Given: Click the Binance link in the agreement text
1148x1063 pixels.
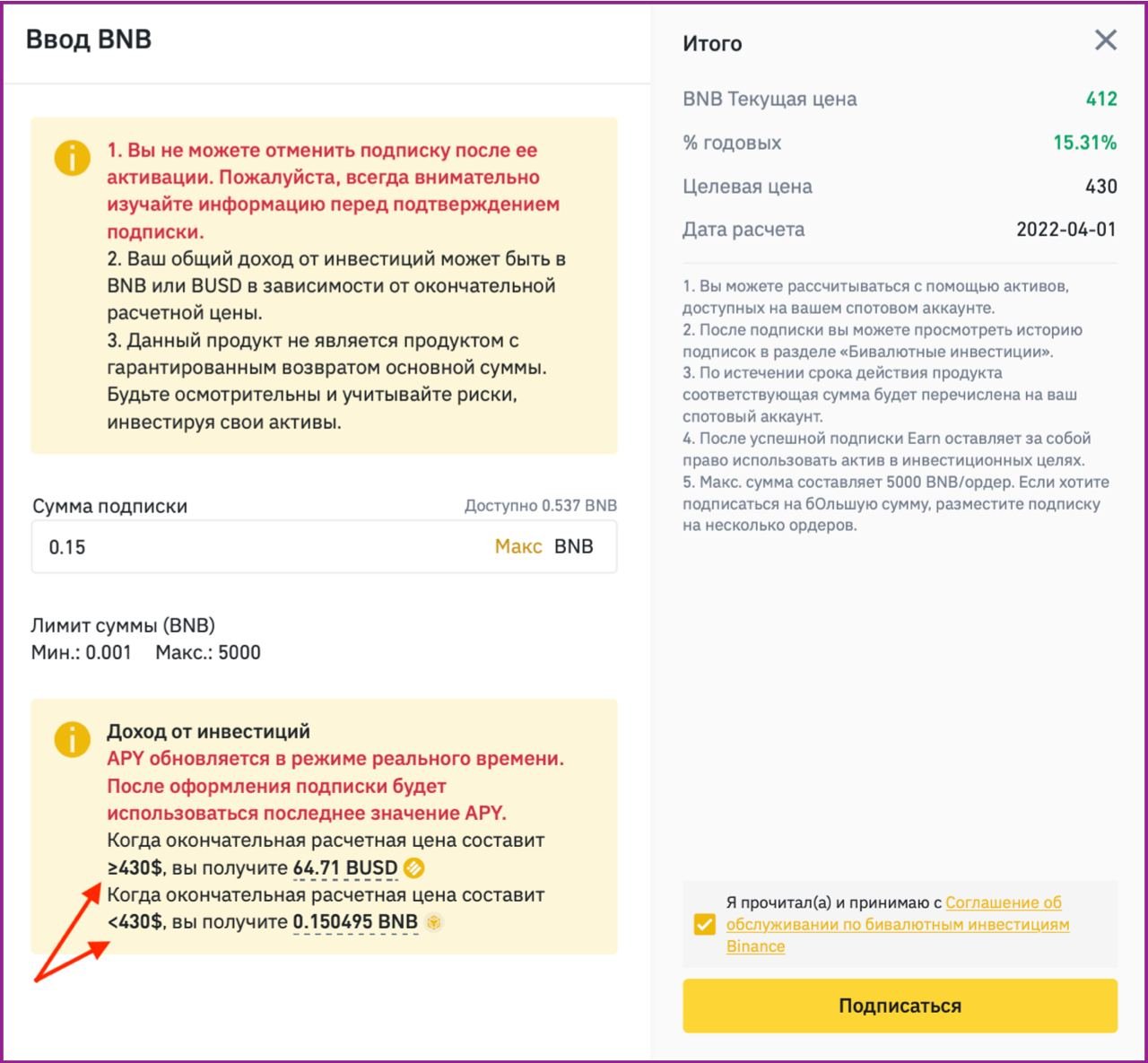Looking at the screenshot, I should (755, 946).
